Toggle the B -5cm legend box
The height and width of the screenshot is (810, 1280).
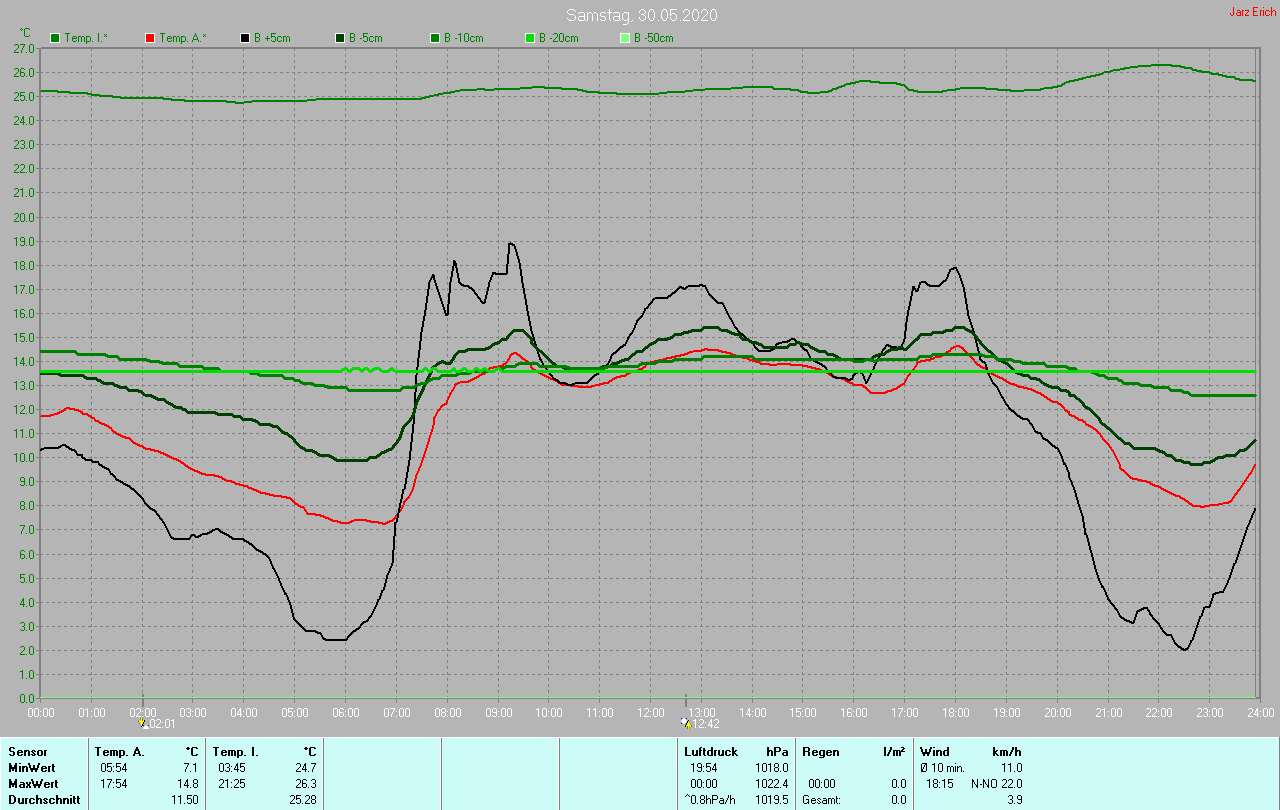(340, 38)
